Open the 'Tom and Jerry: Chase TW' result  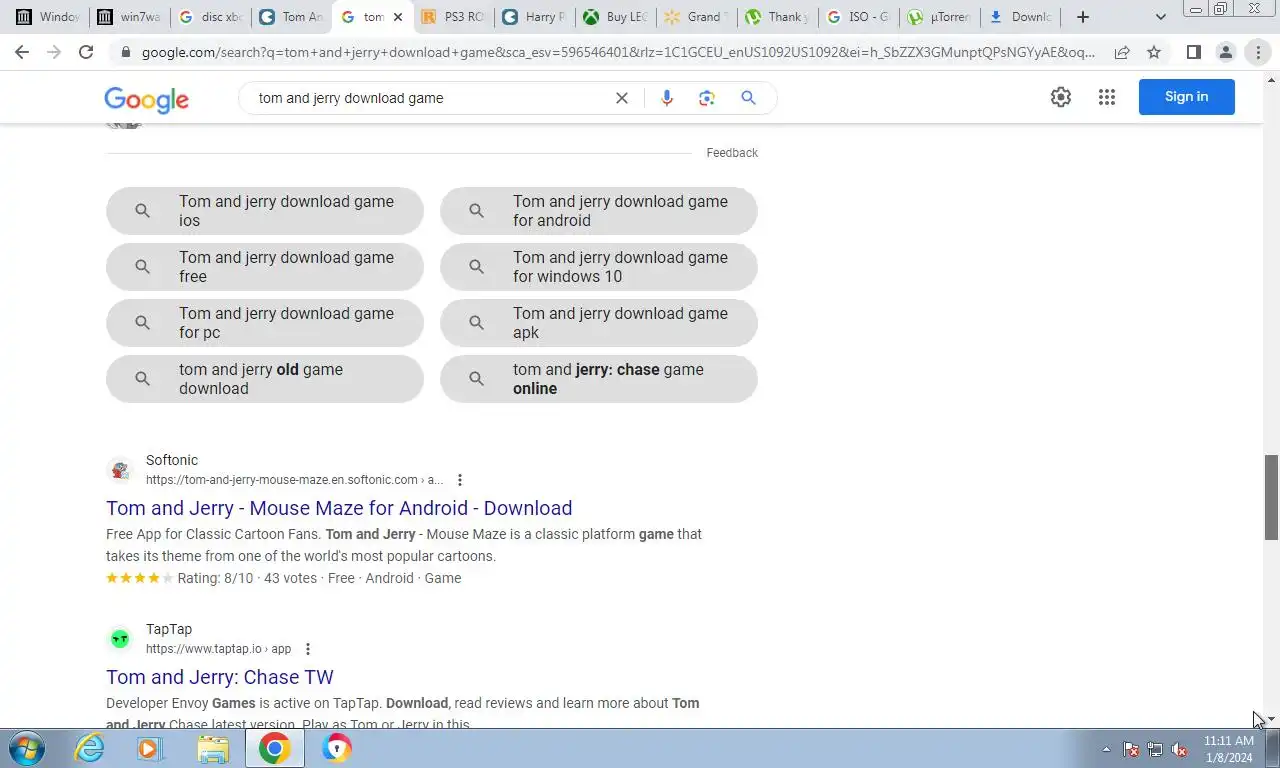pyautogui.click(x=220, y=677)
